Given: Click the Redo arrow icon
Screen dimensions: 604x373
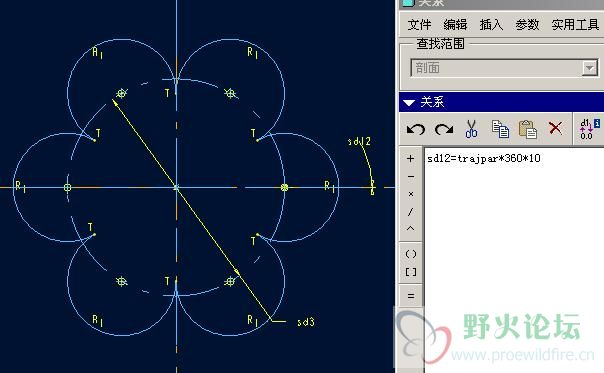Looking at the screenshot, I should tap(444, 129).
